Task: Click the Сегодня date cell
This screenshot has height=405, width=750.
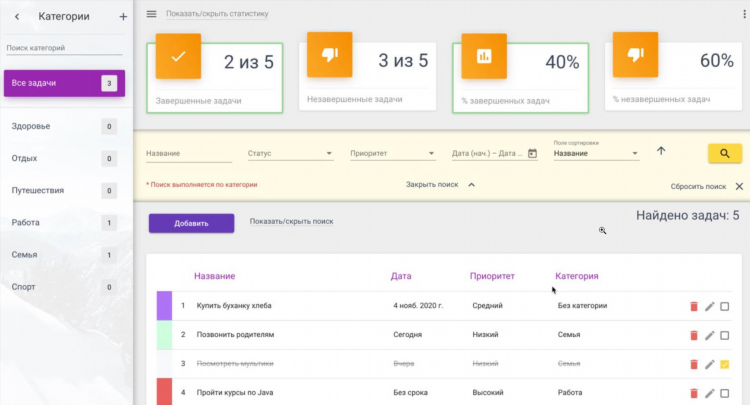Action: tap(408, 335)
